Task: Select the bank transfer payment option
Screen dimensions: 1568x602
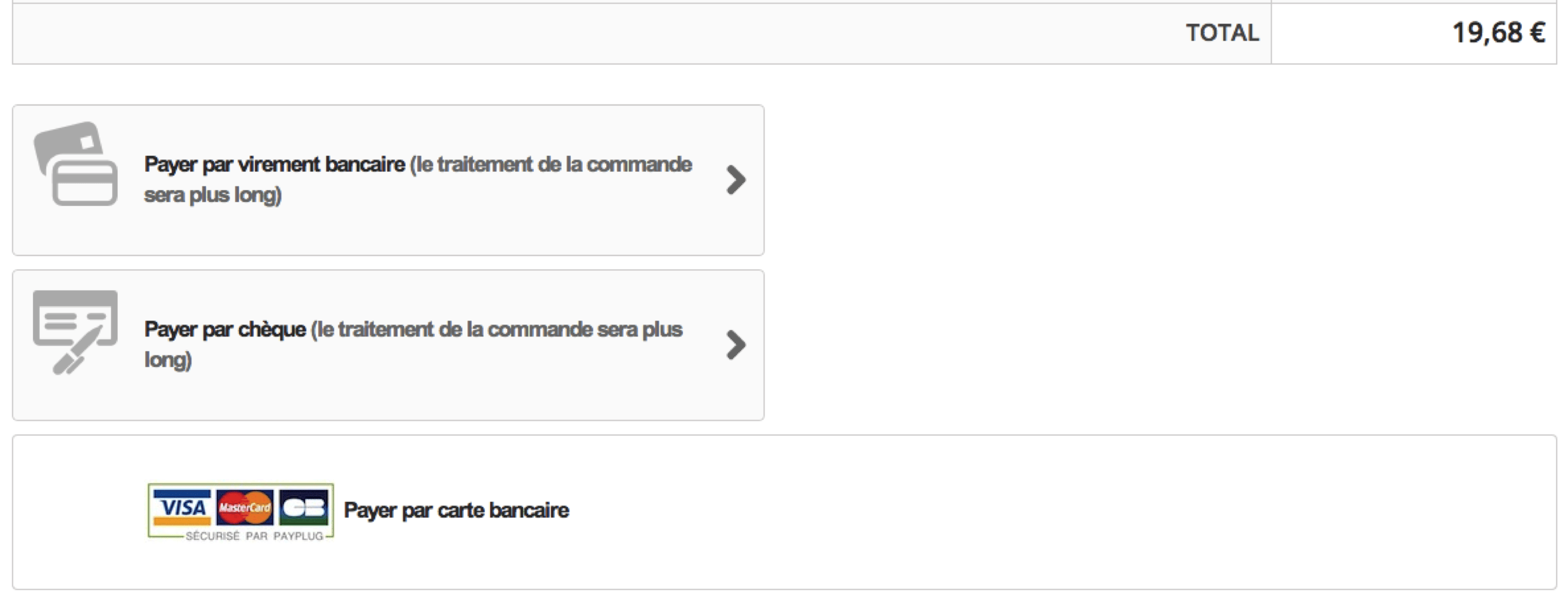Action: (x=387, y=179)
